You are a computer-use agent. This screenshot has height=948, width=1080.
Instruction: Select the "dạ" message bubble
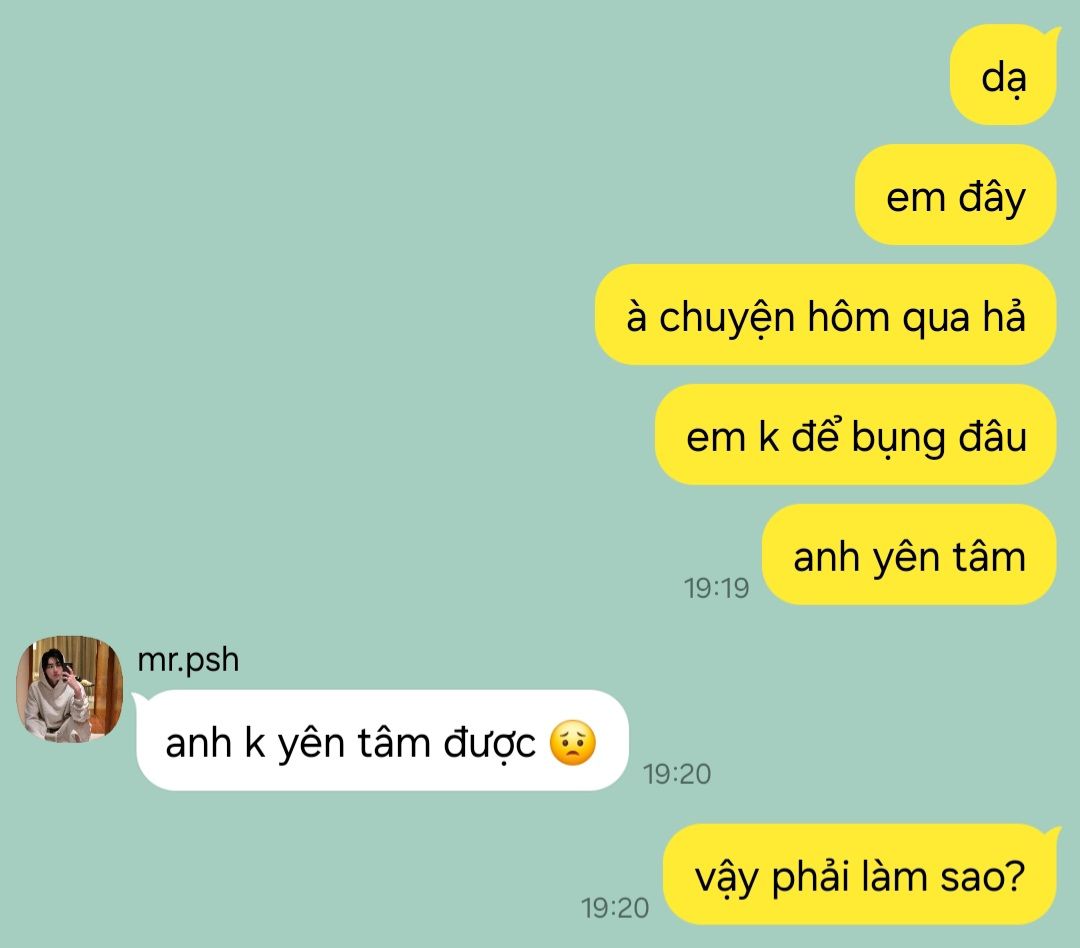[x=1003, y=74]
